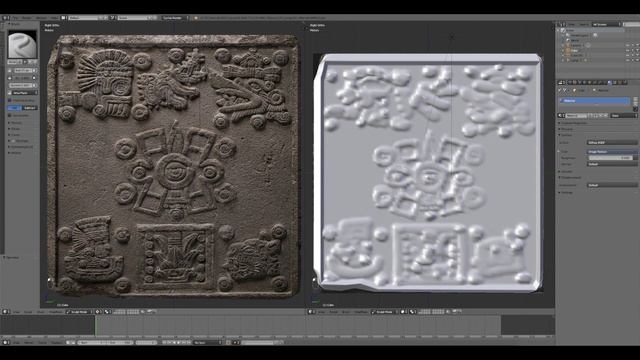Open the Diffuse BSDF surface shader dropdown
The height and width of the screenshot is (360, 640).
[612, 142]
